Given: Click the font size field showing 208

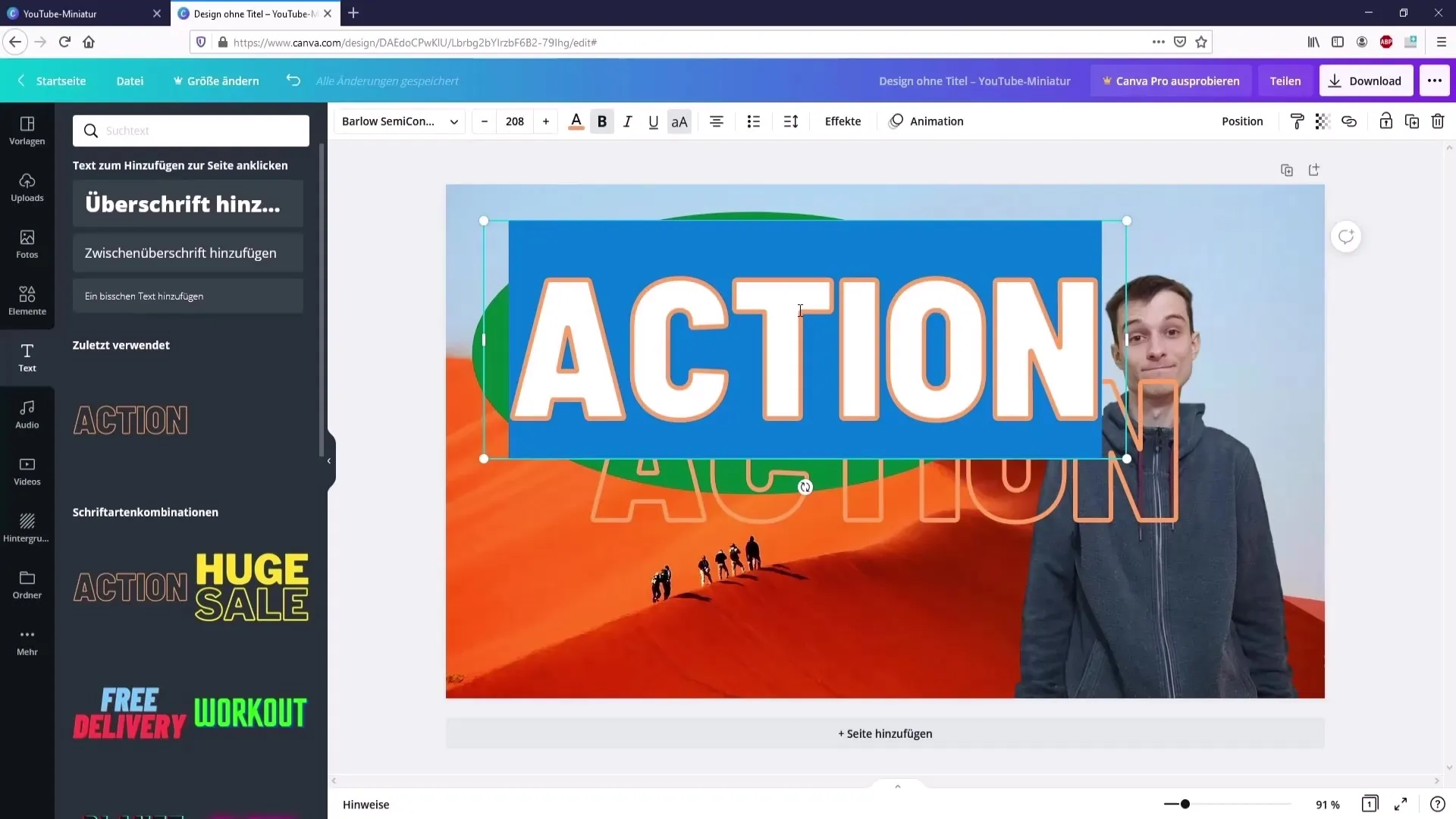Looking at the screenshot, I should coord(515,121).
